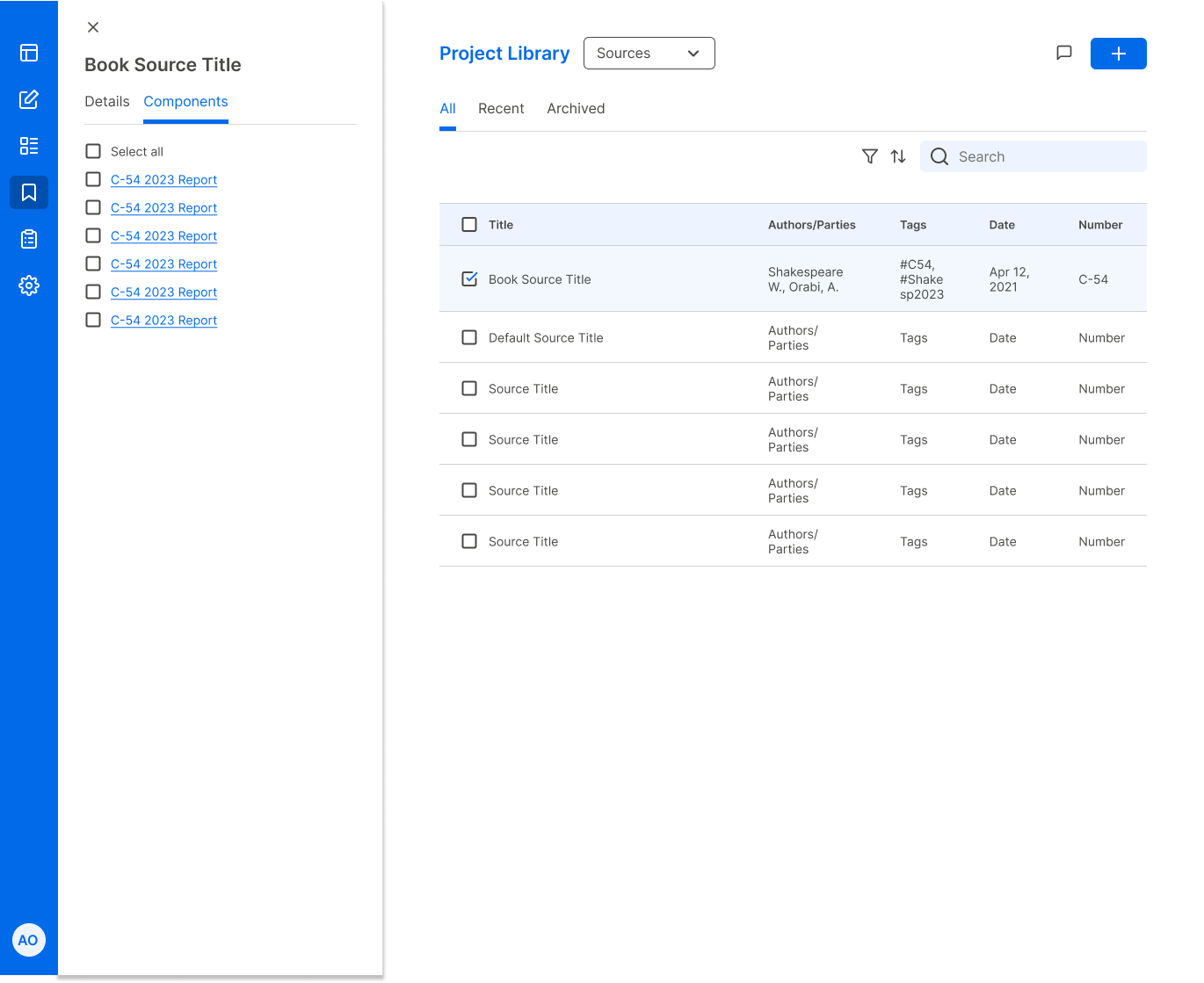Open the Sources dropdown
The image size is (1204, 983).
coord(649,53)
